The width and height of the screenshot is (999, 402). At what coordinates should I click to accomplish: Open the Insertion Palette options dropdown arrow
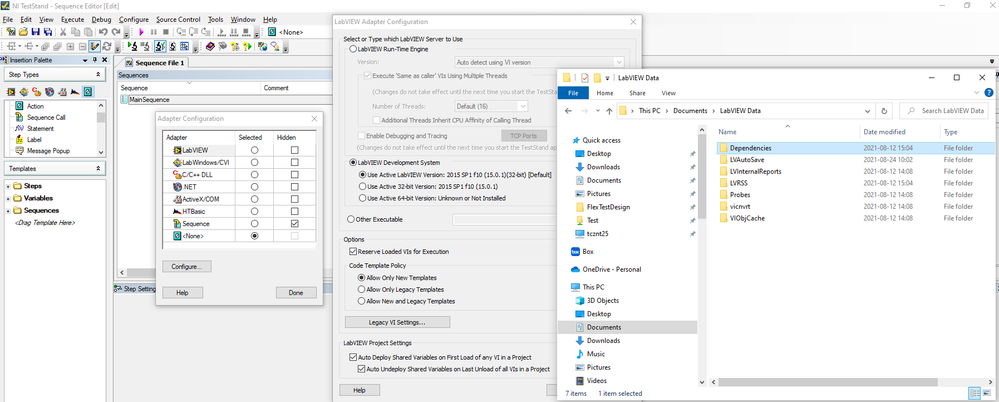click(85, 61)
